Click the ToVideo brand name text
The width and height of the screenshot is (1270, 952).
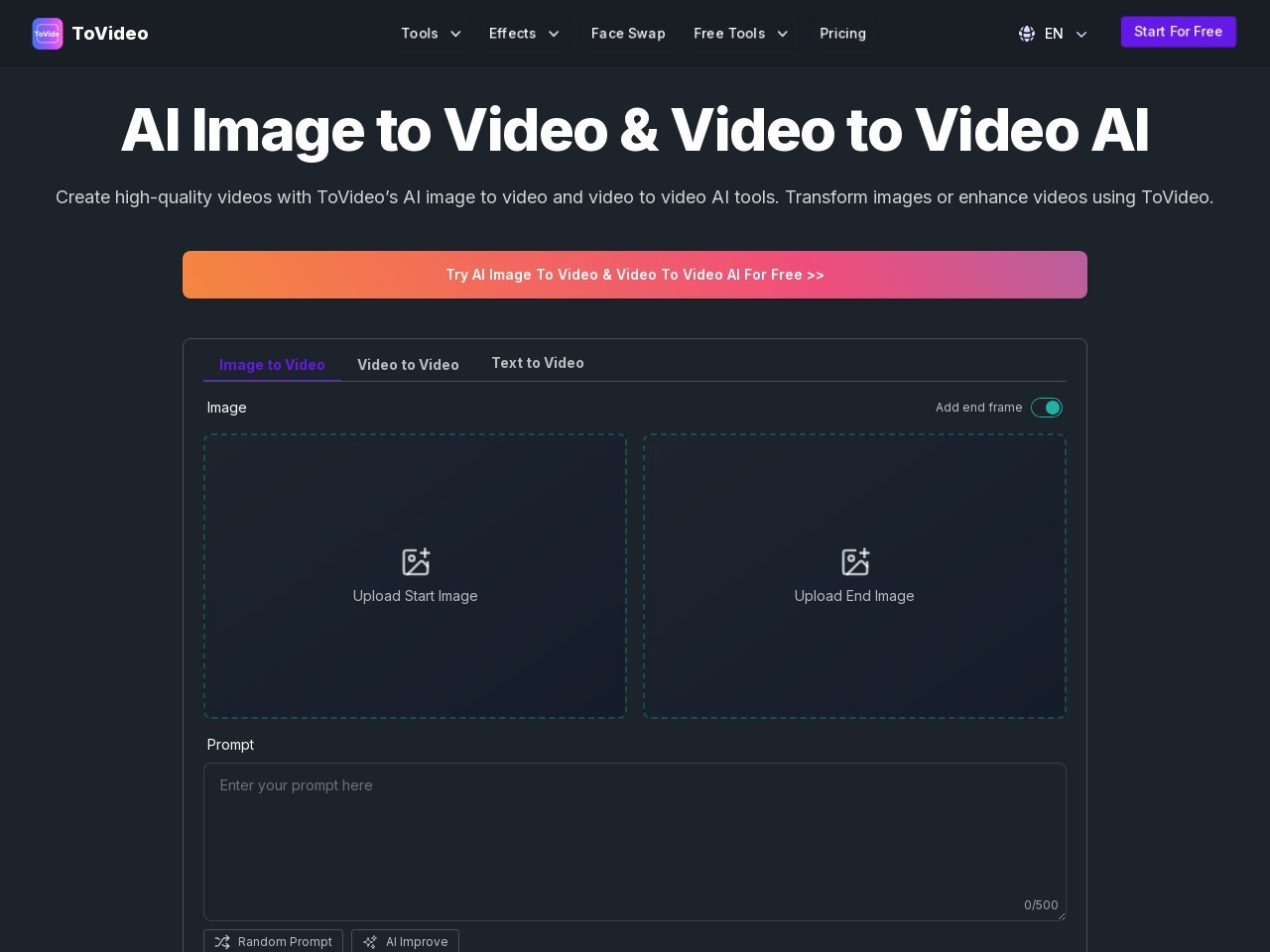110,34
